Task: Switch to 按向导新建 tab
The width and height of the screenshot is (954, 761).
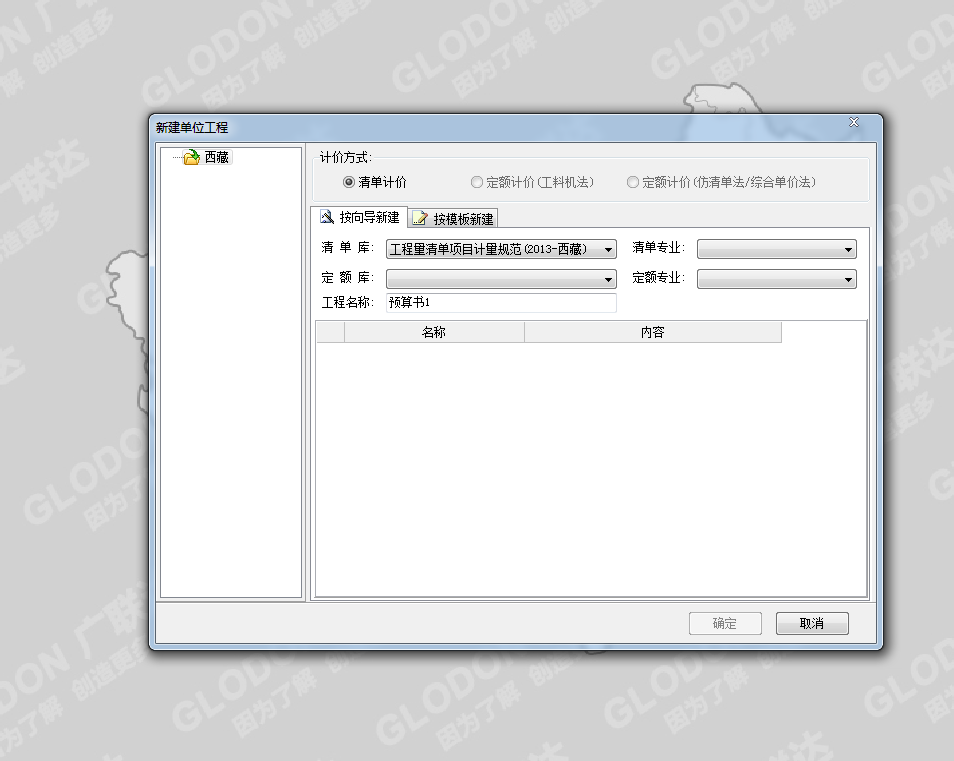Action: click(x=359, y=217)
